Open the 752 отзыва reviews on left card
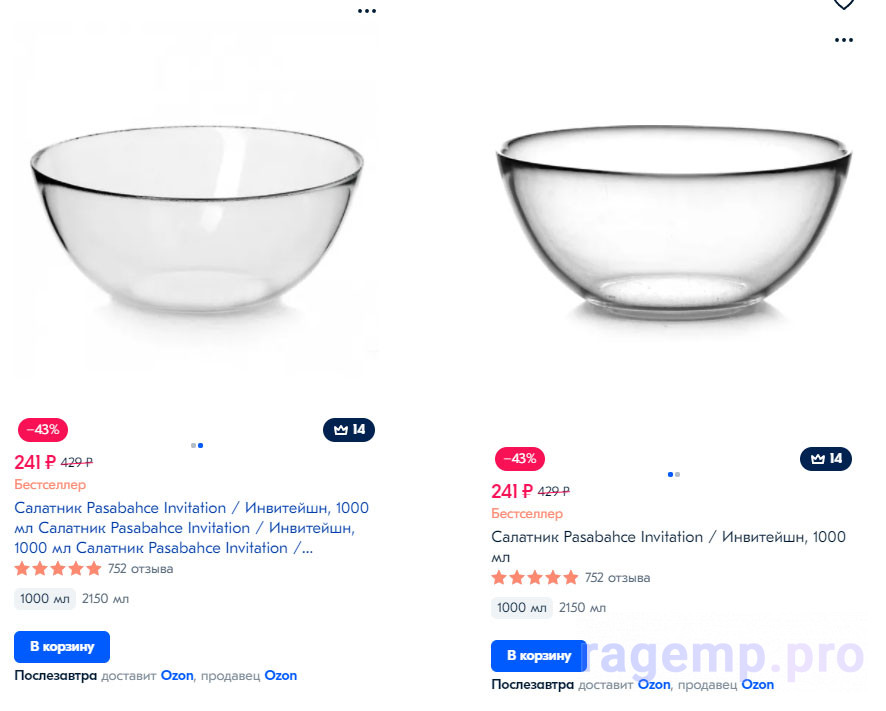The width and height of the screenshot is (886, 711). click(x=140, y=569)
